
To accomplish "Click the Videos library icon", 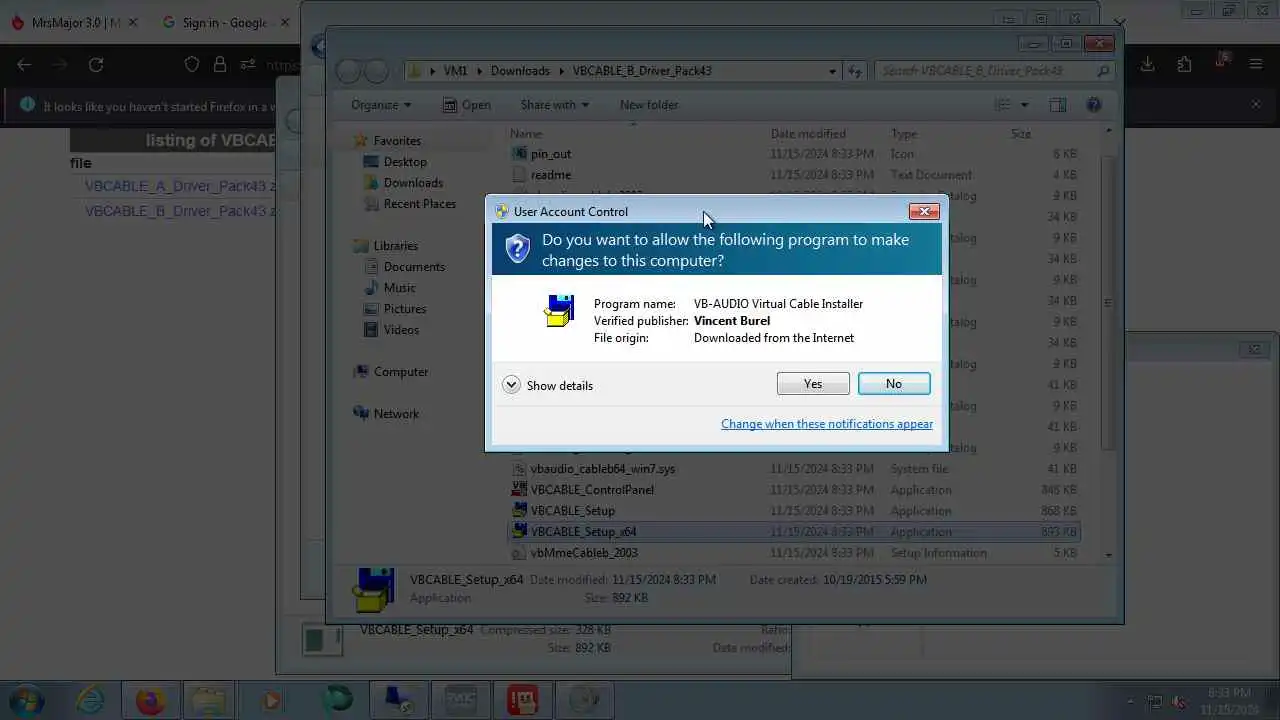I will click(x=371, y=330).
